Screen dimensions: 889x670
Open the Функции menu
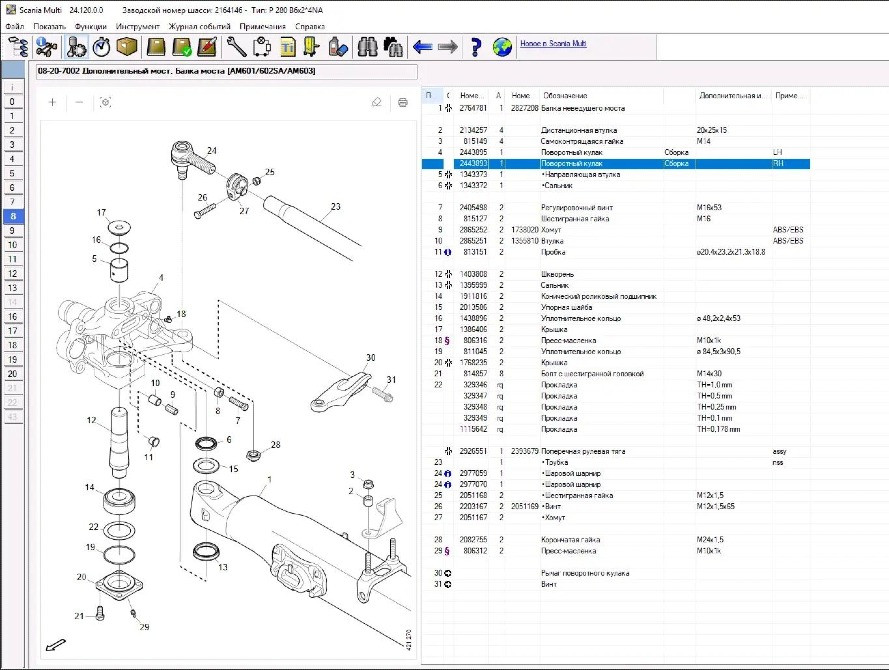91,26
